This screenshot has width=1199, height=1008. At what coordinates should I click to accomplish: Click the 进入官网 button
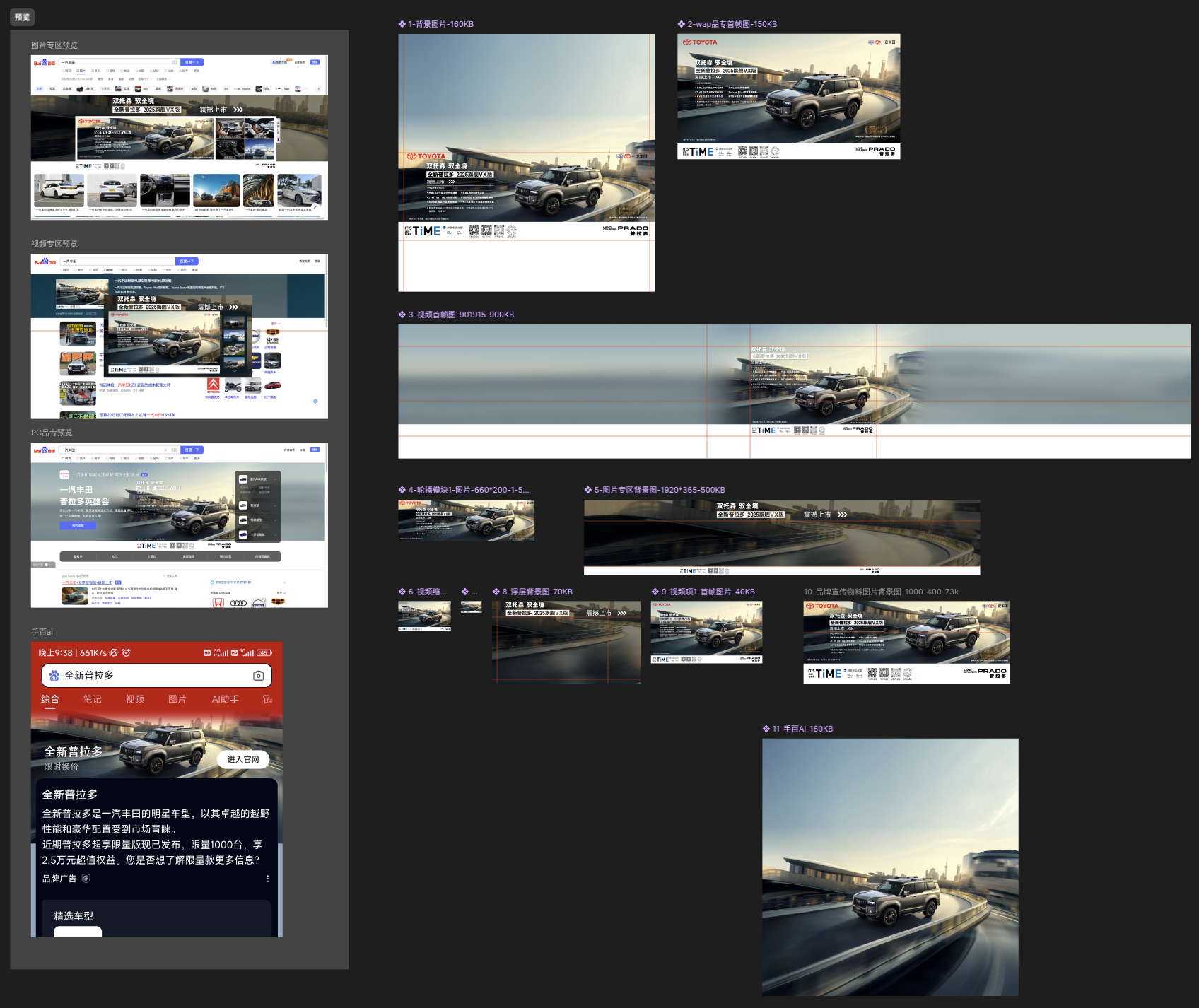pyautogui.click(x=243, y=759)
